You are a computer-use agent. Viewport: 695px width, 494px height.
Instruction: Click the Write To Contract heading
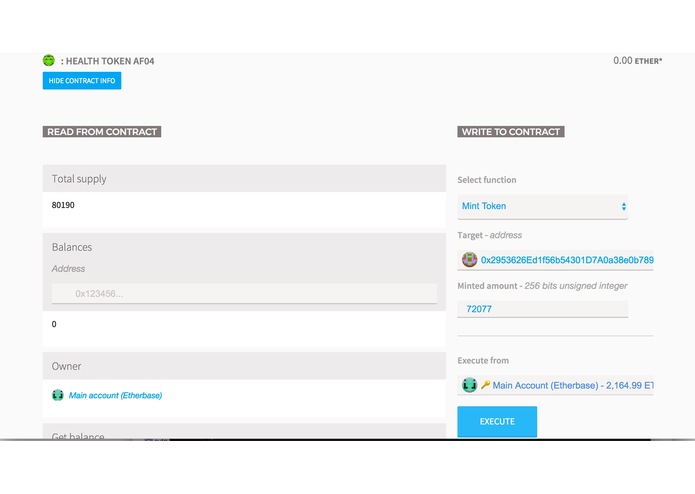coord(511,132)
